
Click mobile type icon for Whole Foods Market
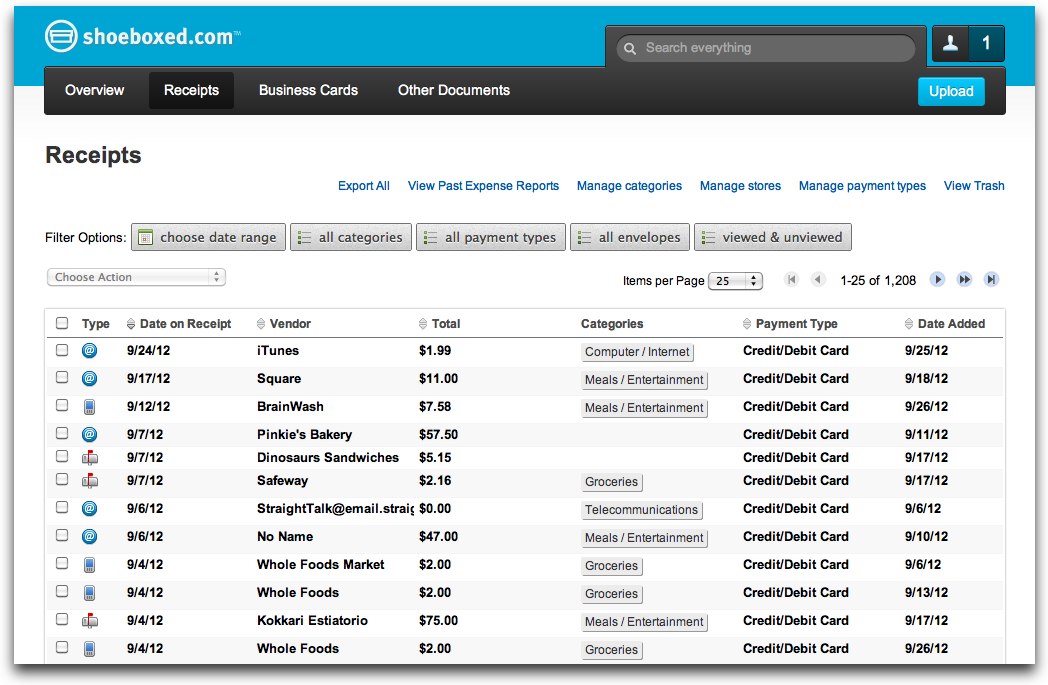pyautogui.click(x=90, y=565)
